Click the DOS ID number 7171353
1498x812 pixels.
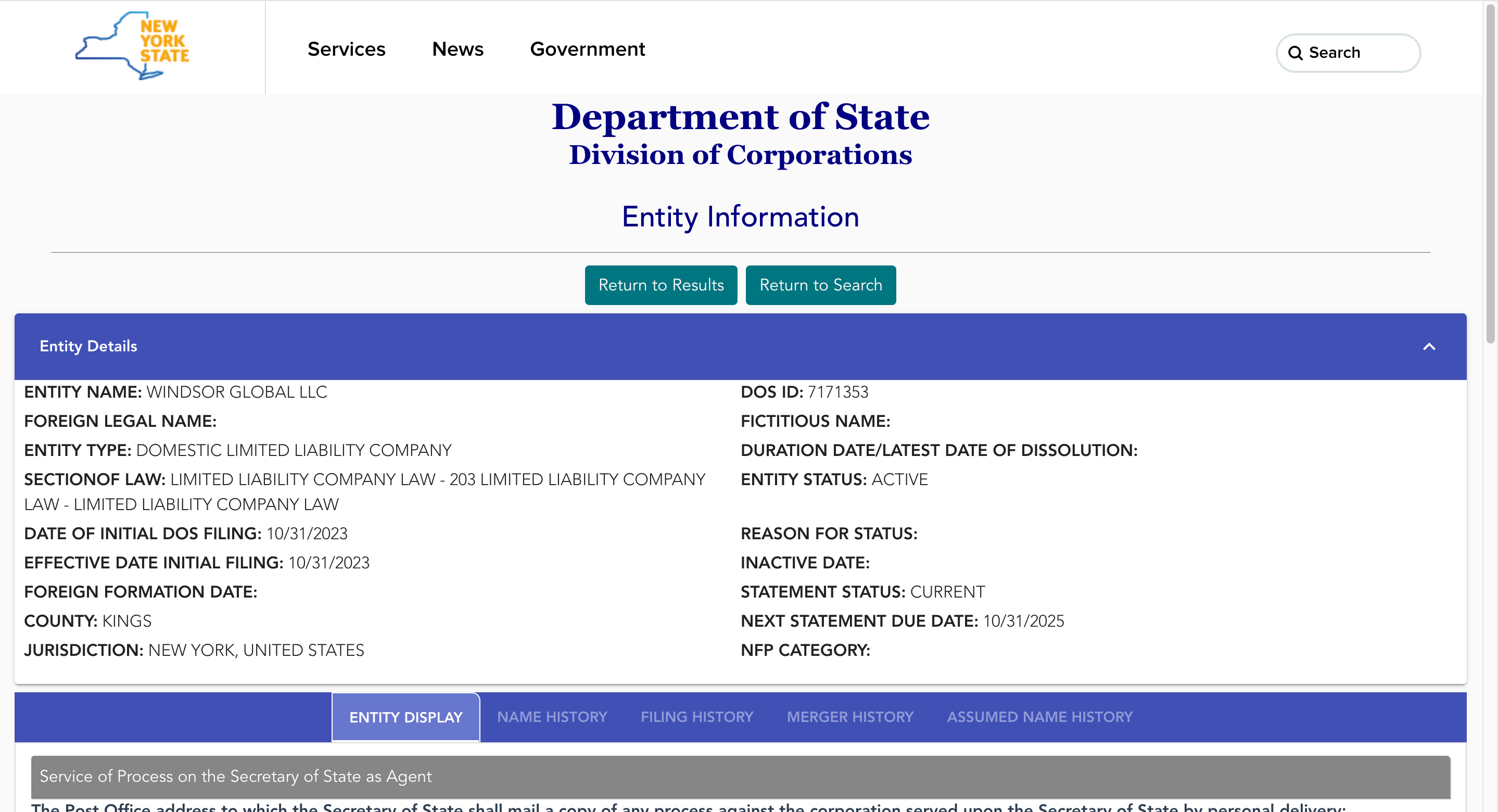pos(837,392)
